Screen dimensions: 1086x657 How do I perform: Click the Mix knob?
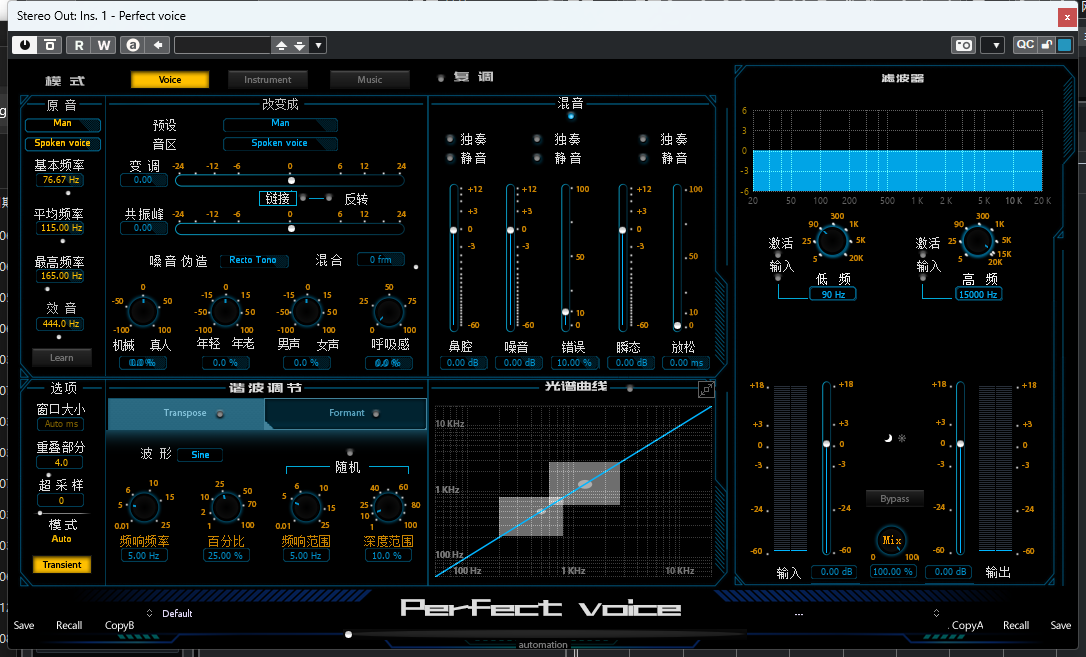click(x=891, y=540)
